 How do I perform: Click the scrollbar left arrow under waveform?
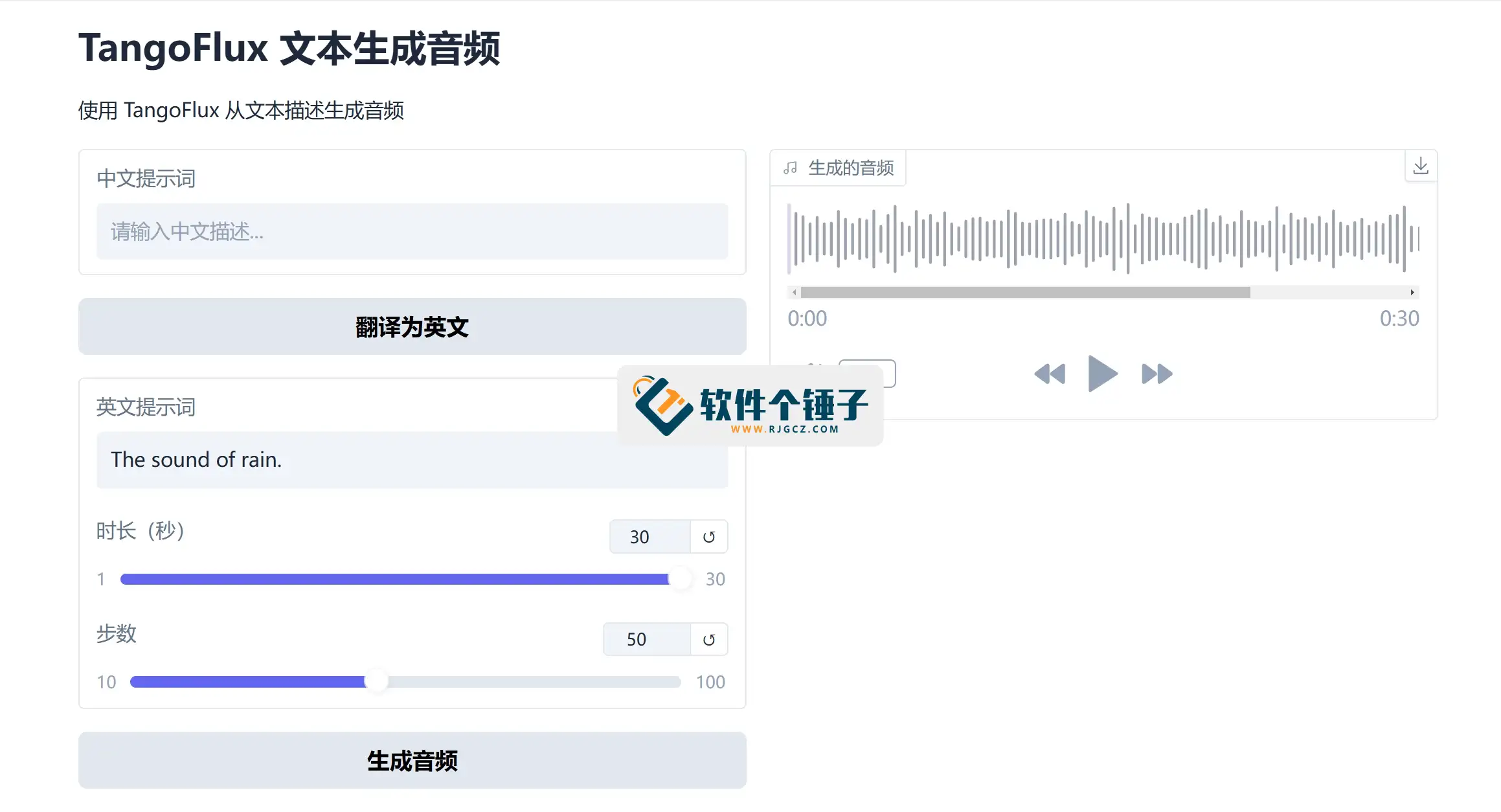795,293
